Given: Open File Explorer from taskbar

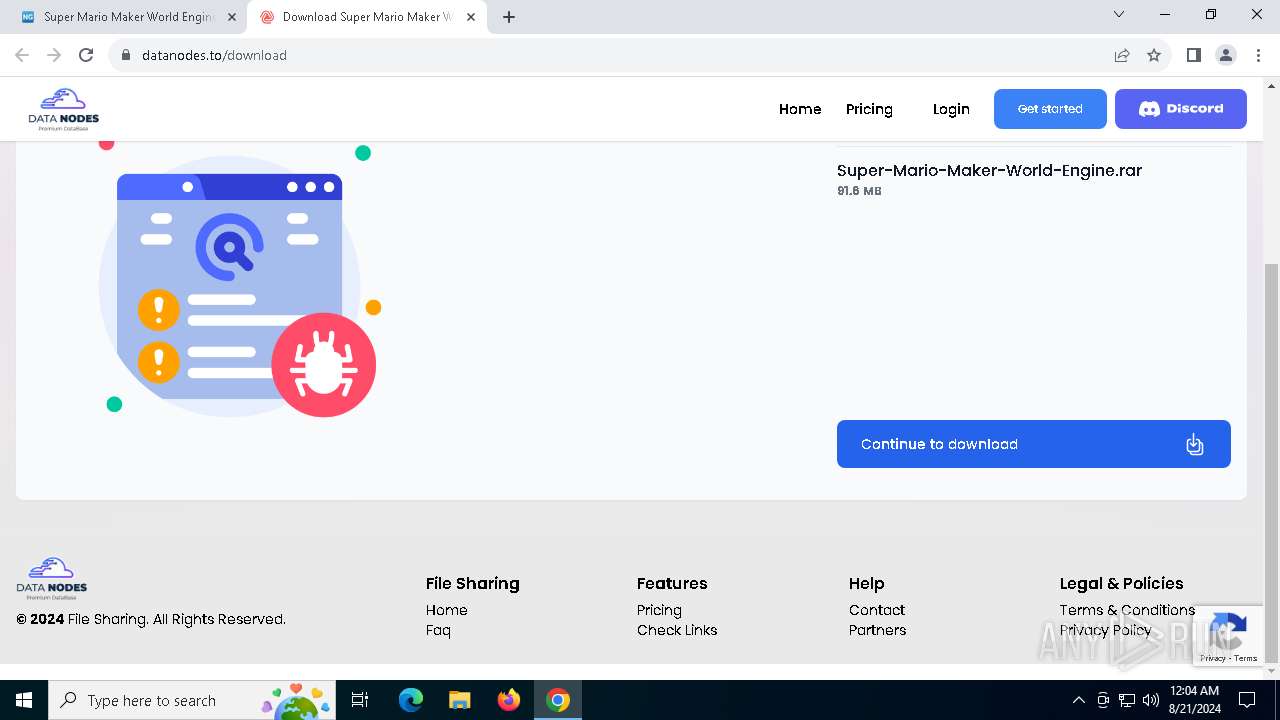Looking at the screenshot, I should [459, 700].
